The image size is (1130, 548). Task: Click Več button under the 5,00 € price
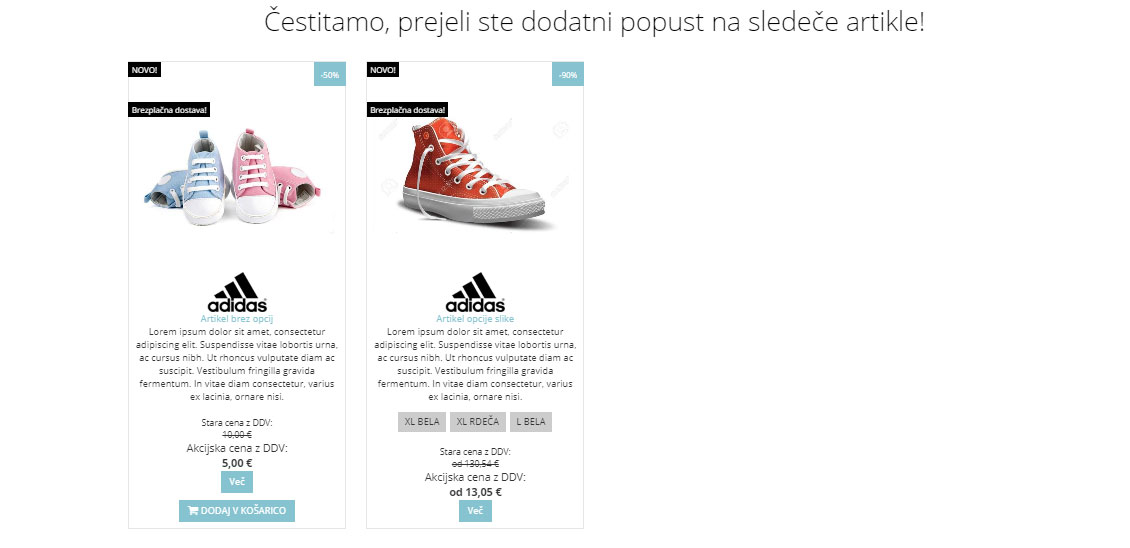tap(237, 482)
